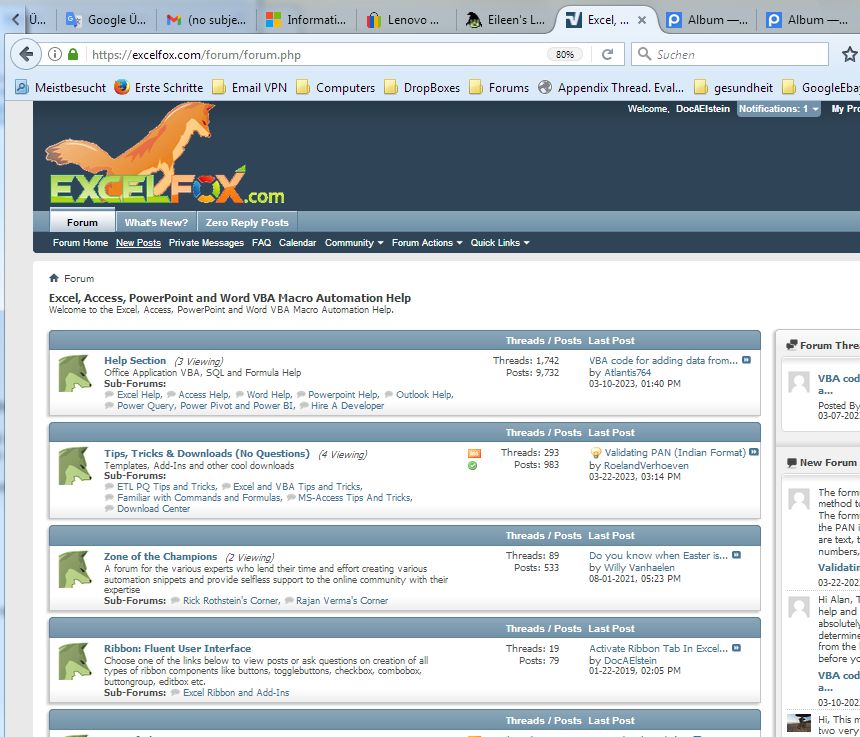This screenshot has width=860, height=737.
Task: Open the Forums bookmark folder
Action: (499, 88)
